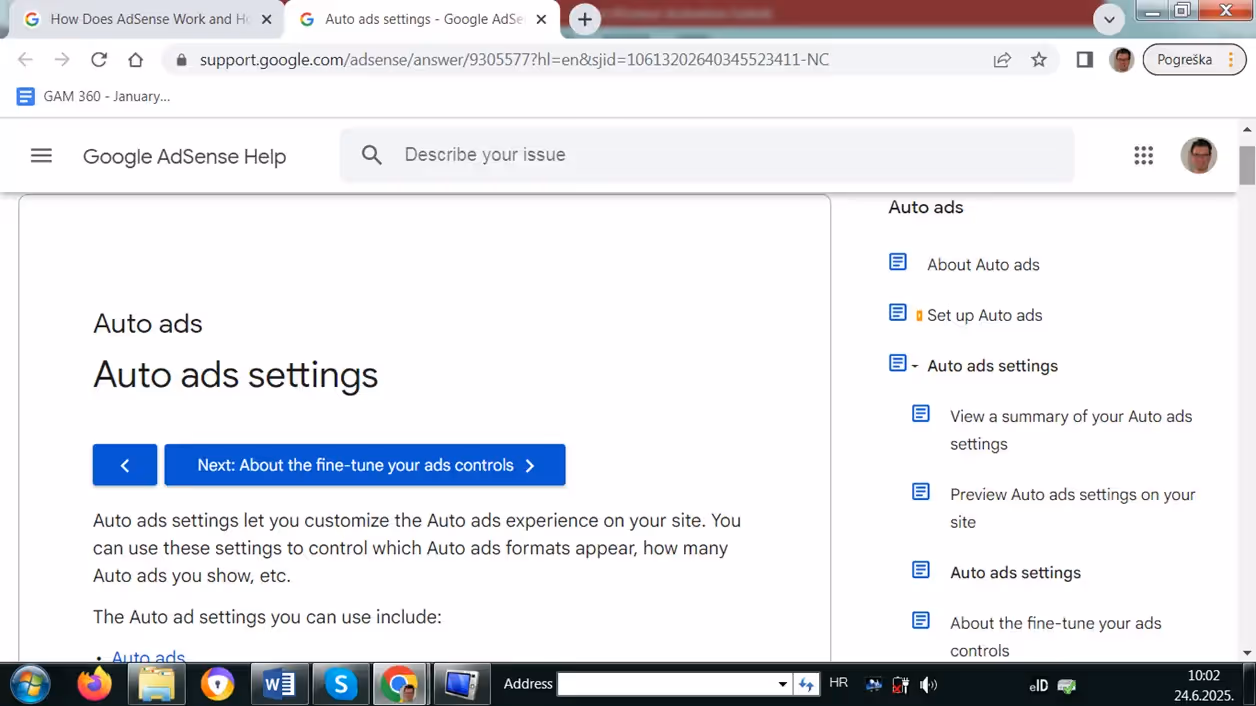Open the Google account avatar on help page

tap(1198, 155)
